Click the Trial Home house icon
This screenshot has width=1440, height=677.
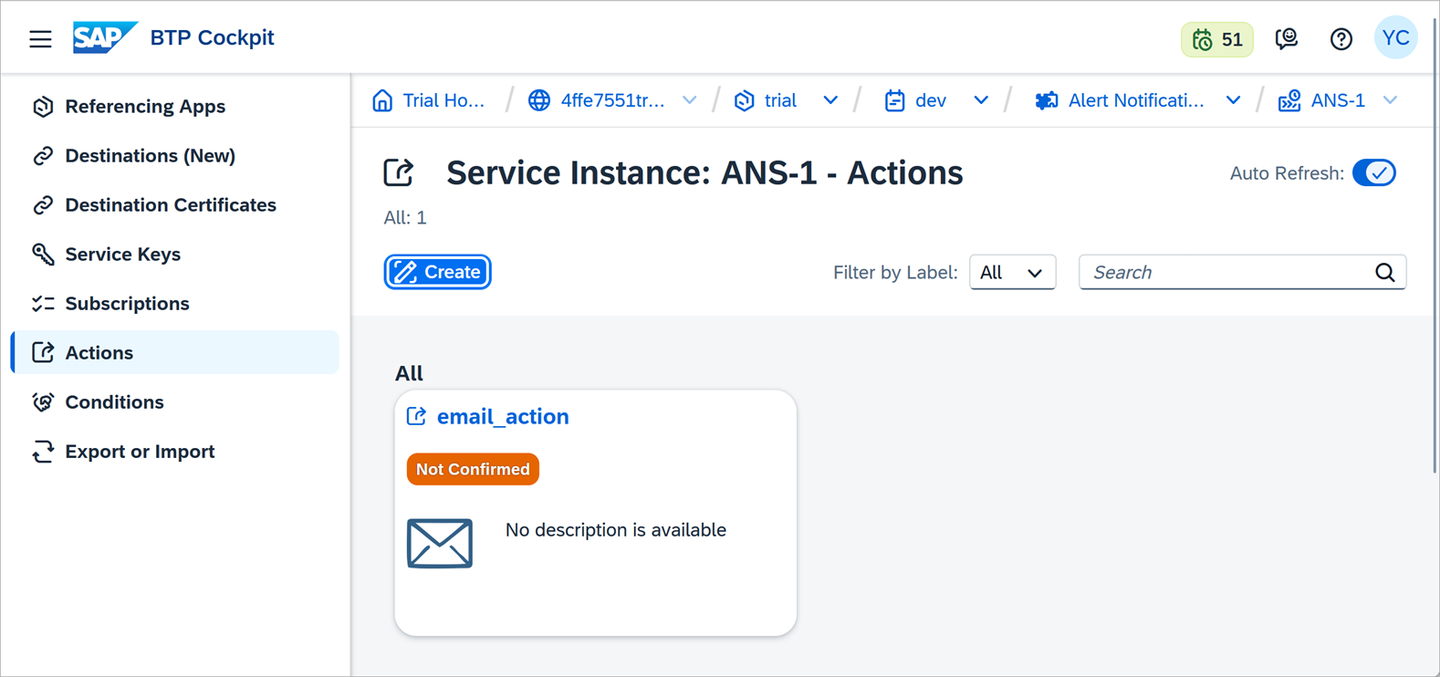pos(382,100)
